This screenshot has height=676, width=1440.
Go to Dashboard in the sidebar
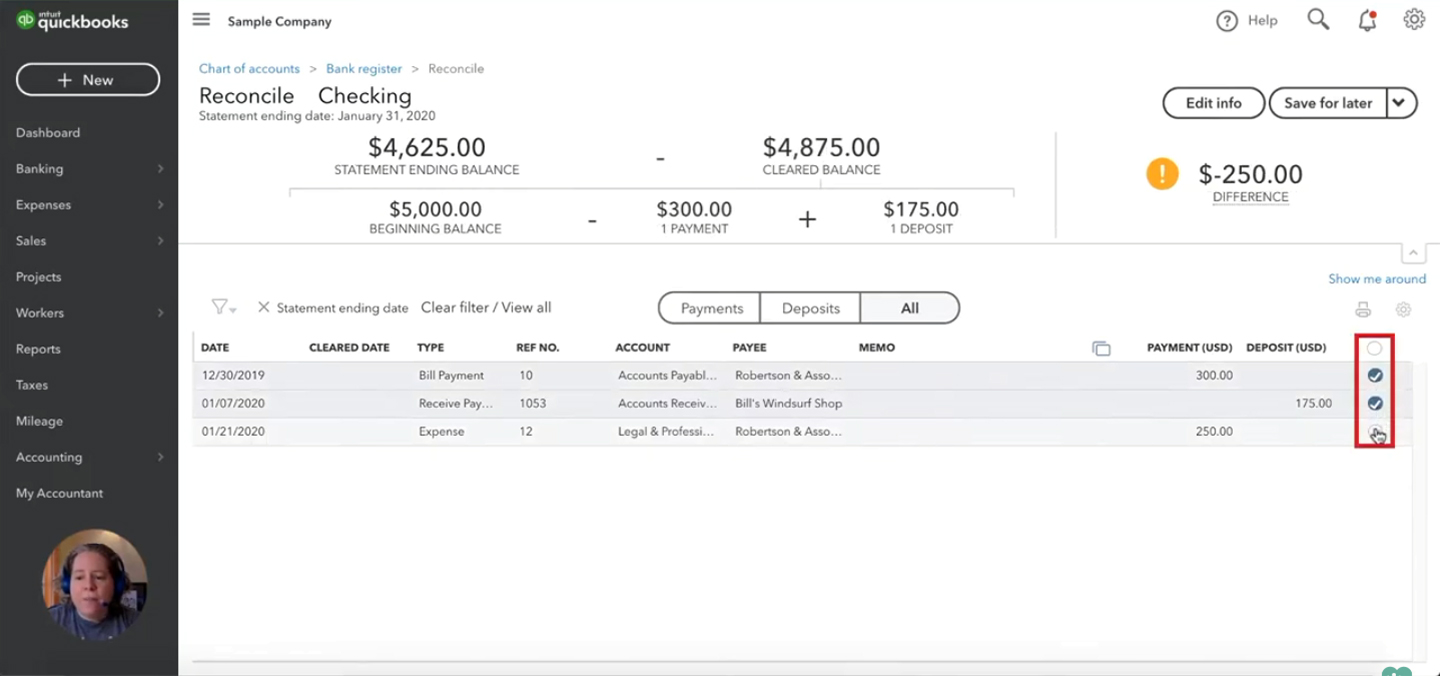(48, 133)
